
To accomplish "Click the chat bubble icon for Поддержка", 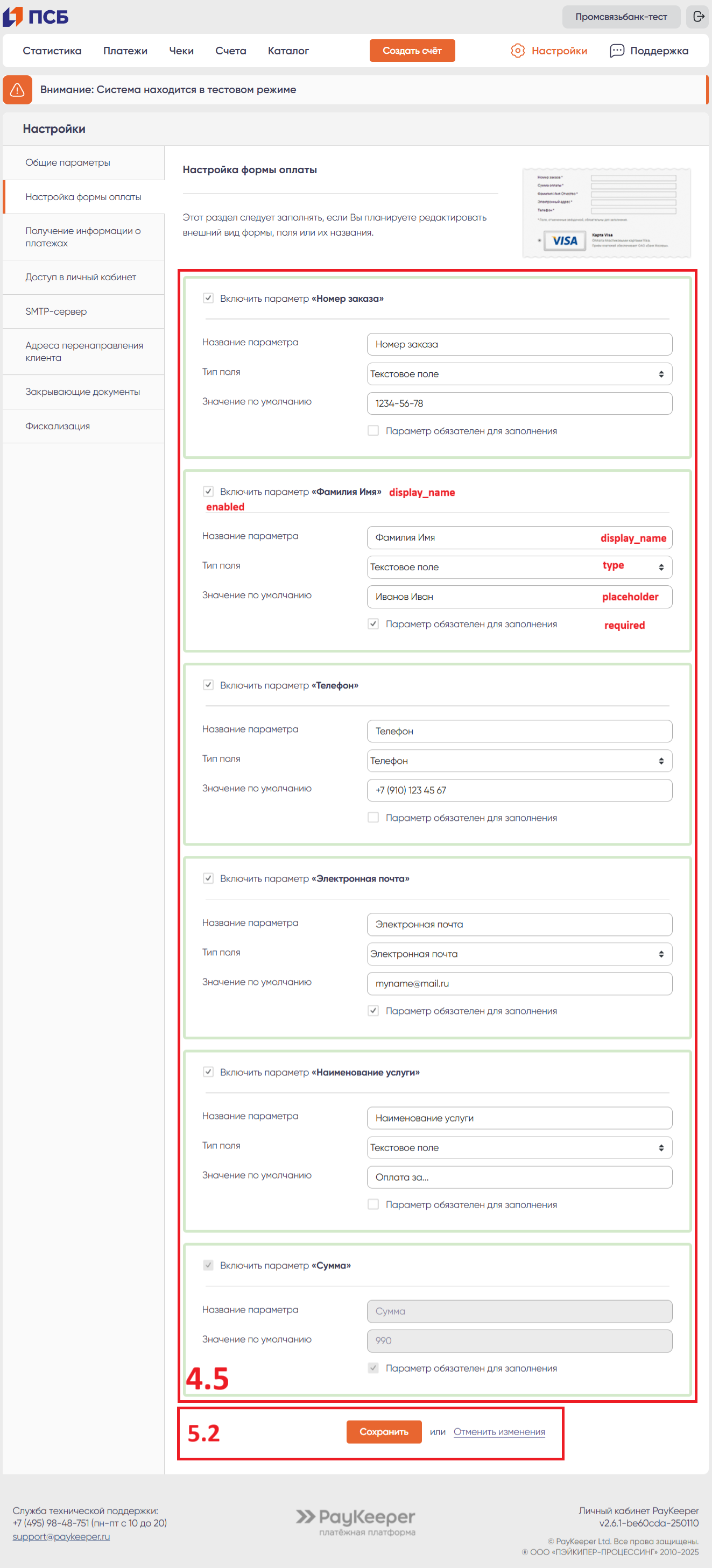I will [616, 51].
